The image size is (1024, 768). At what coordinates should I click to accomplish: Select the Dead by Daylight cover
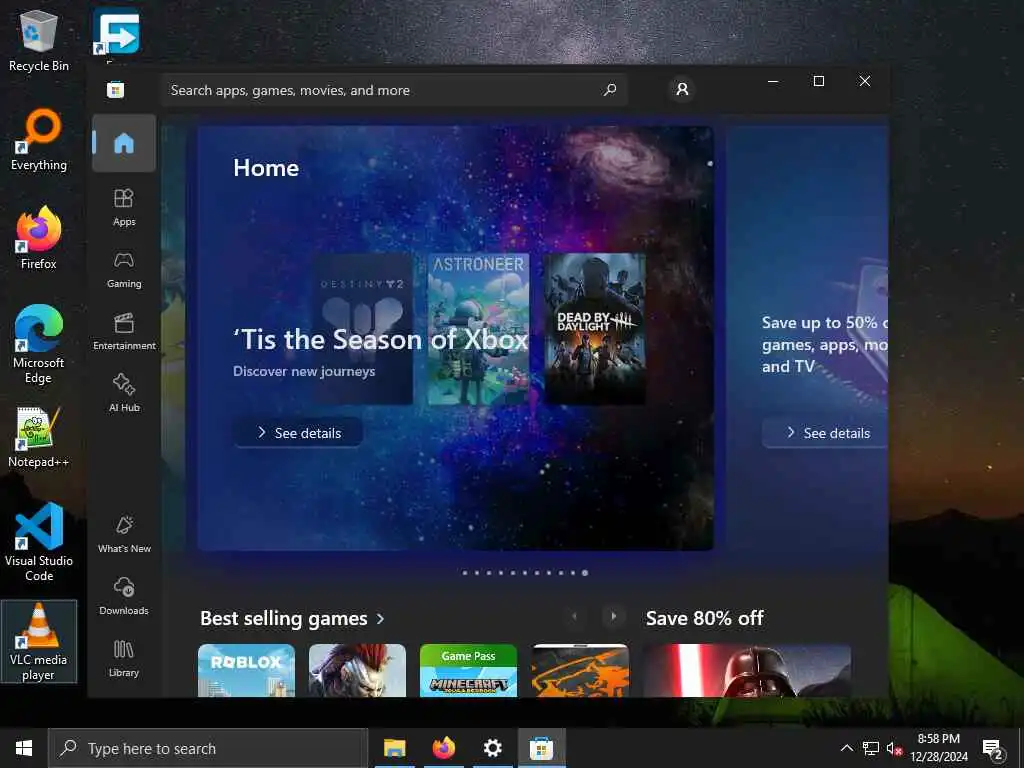(595, 328)
